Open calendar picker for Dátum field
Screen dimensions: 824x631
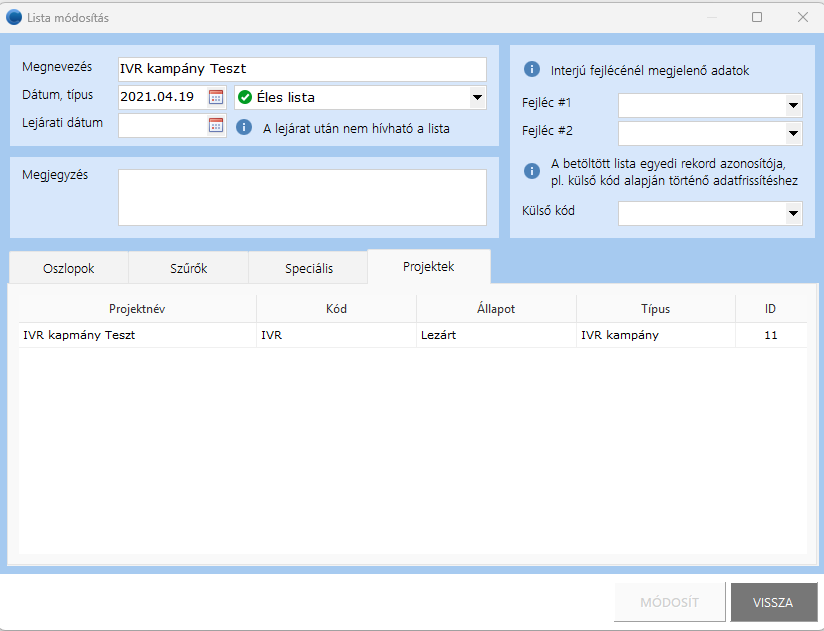point(216,97)
